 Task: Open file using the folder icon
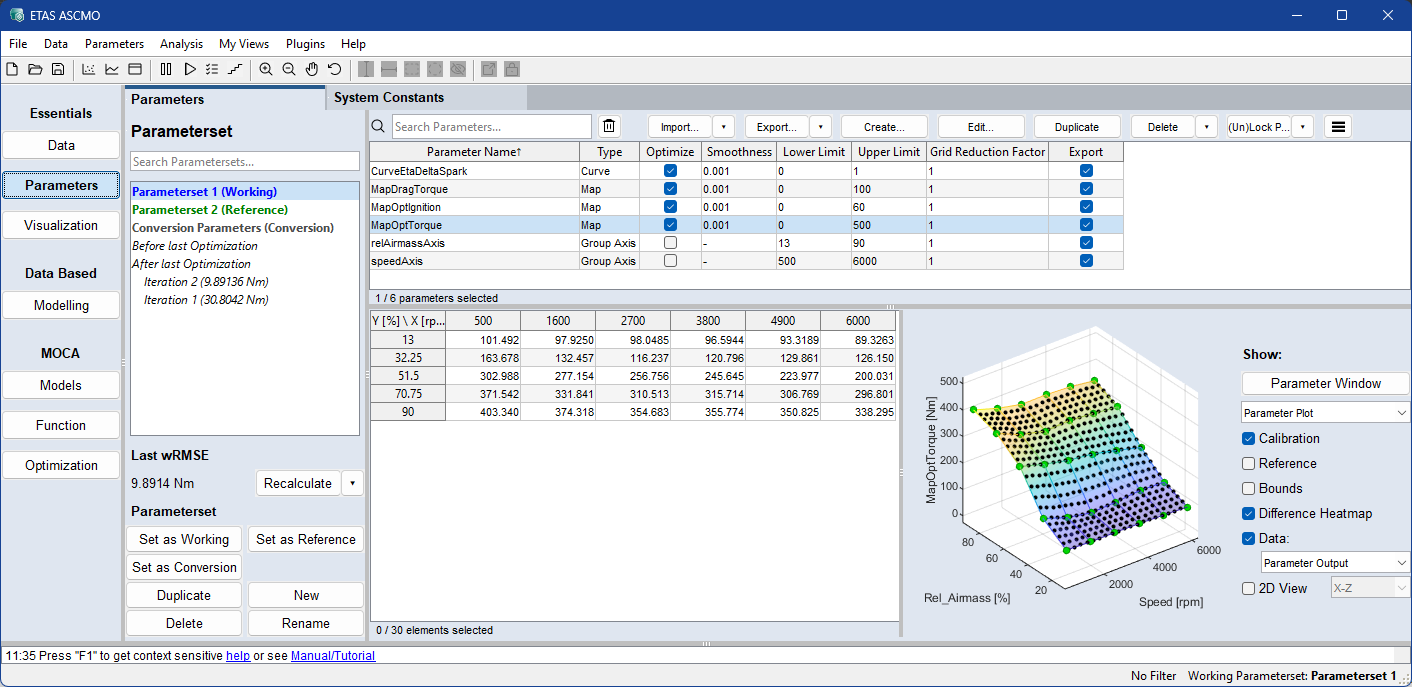pyautogui.click(x=35, y=69)
